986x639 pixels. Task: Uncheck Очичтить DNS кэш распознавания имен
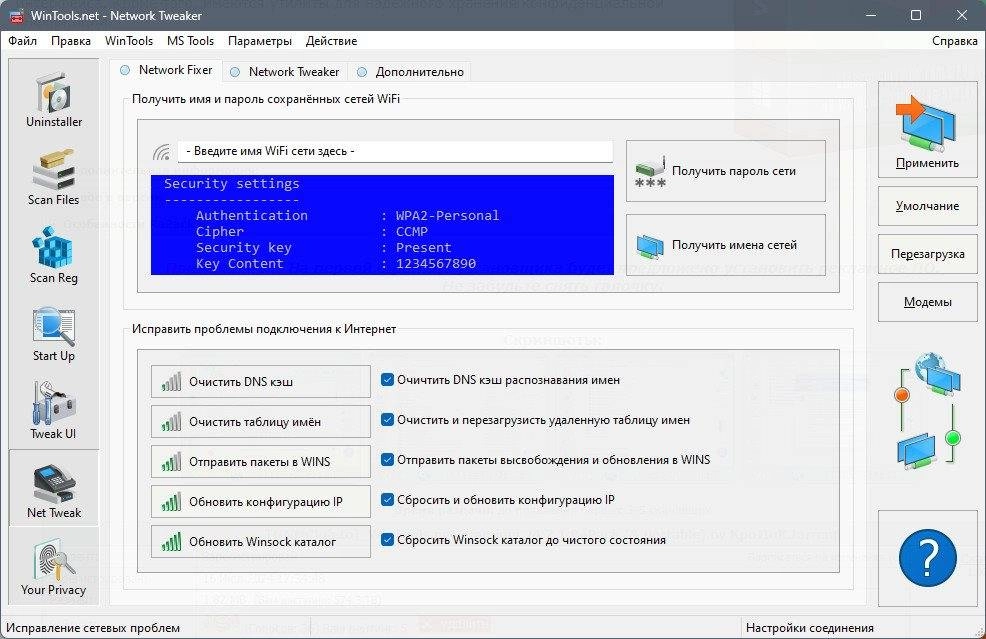387,380
